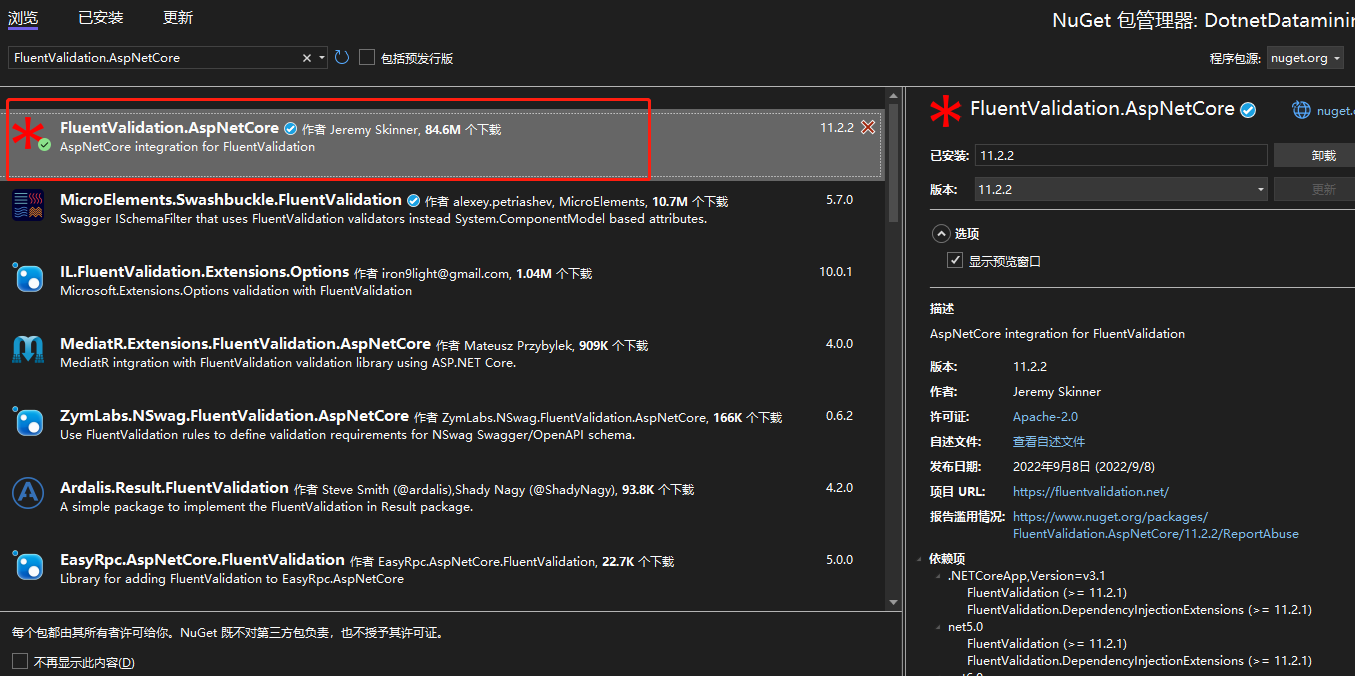Toggle the include prerelease checkbox
Image resolution: width=1355 pixels, height=676 pixels.
pos(367,58)
